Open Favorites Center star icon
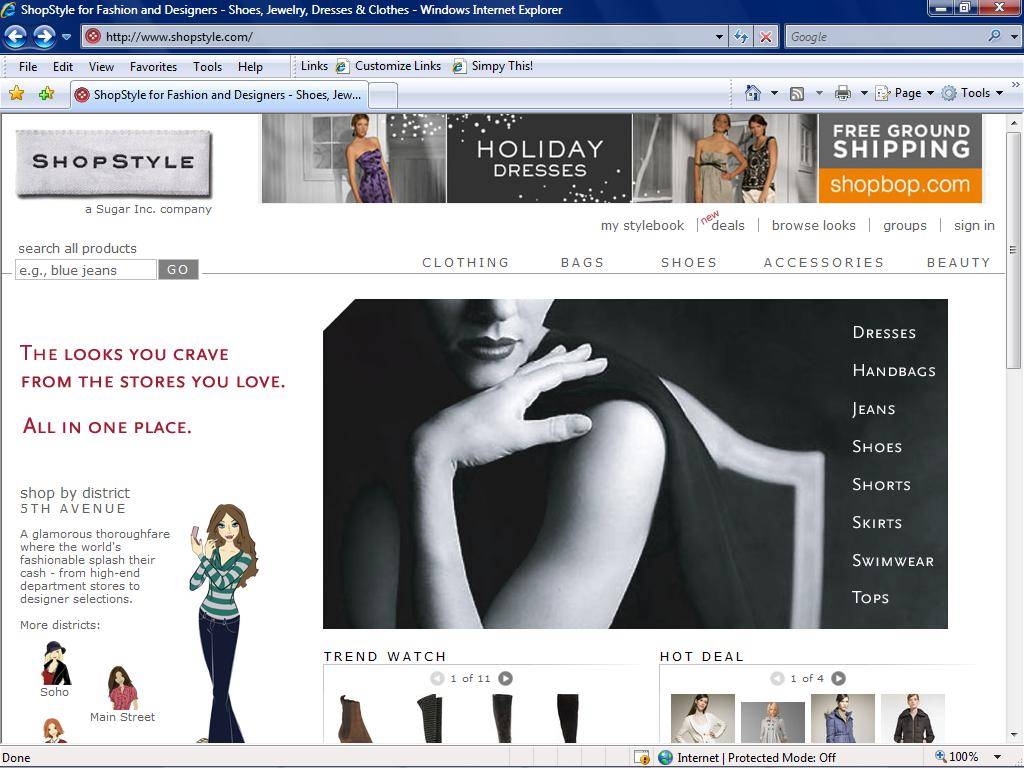This screenshot has height=768, width=1024. pos(17,94)
